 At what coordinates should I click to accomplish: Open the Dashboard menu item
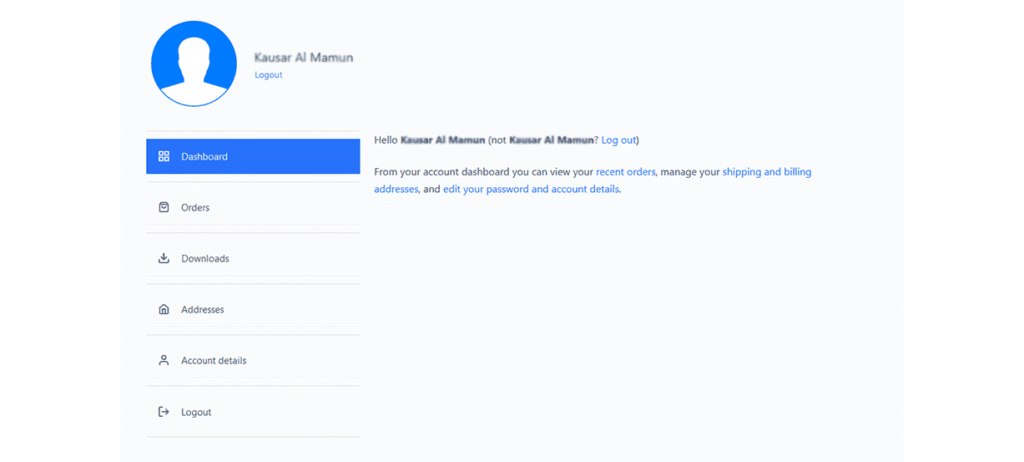204,157
